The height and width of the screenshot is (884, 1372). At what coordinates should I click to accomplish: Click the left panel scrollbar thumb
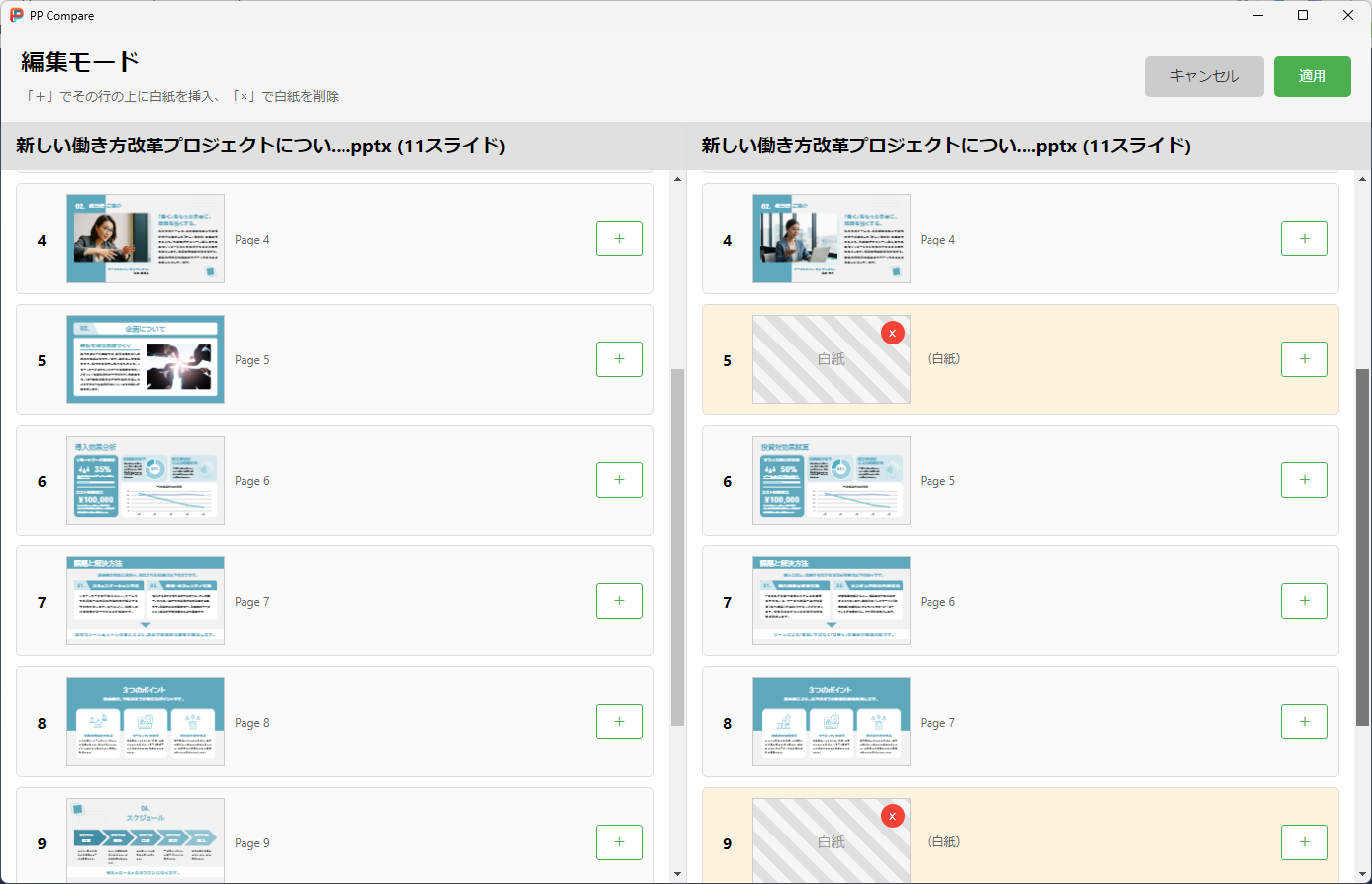pos(677,544)
